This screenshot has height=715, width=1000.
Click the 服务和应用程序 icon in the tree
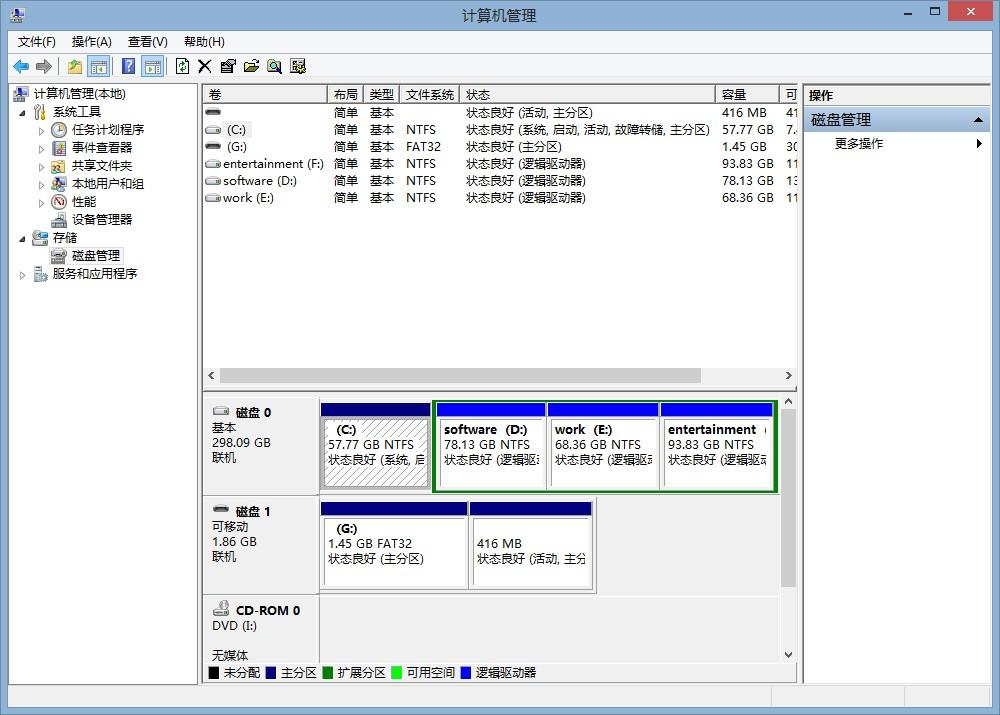click(x=40, y=274)
